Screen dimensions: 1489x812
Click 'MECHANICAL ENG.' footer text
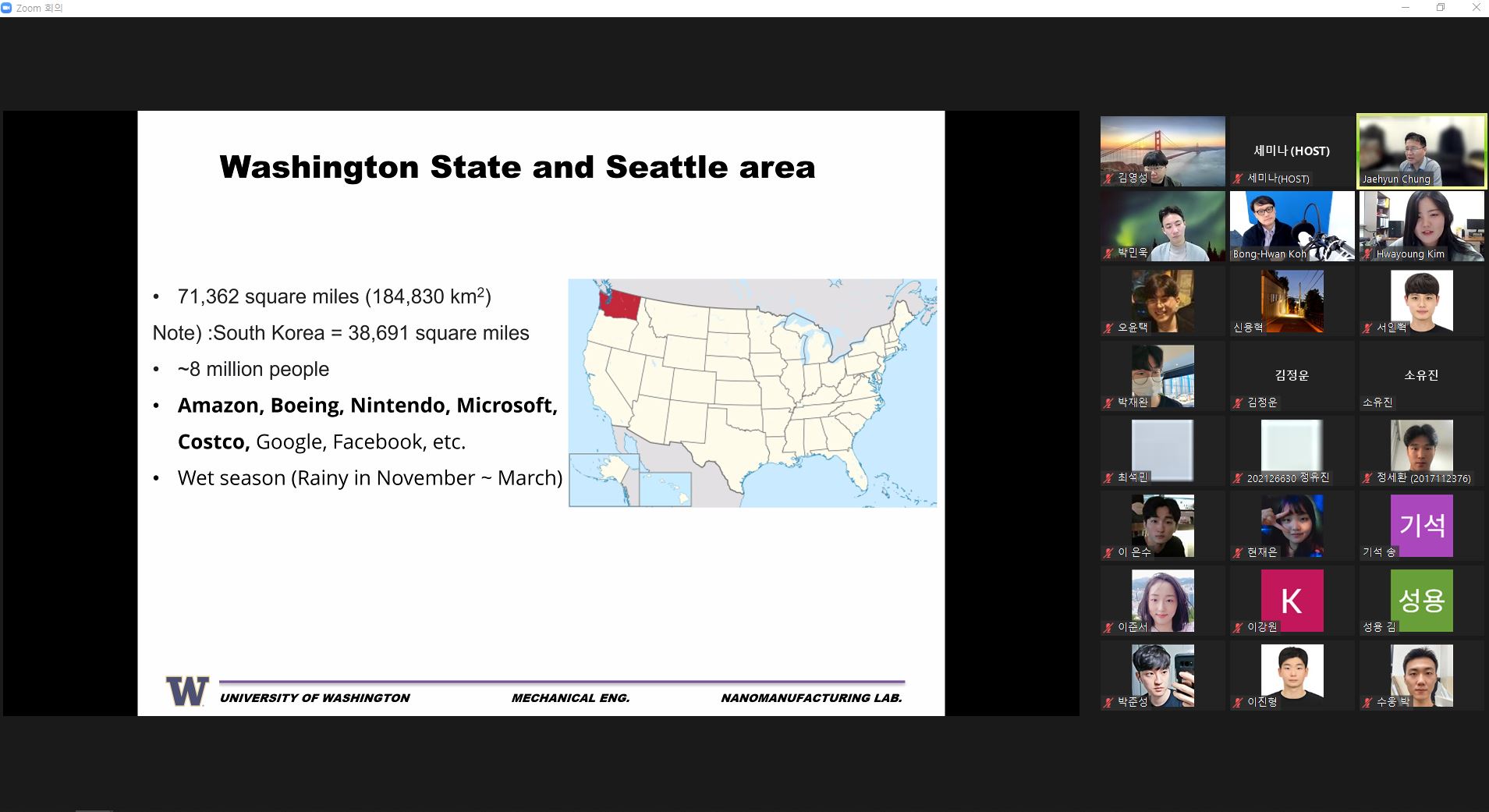tap(570, 698)
